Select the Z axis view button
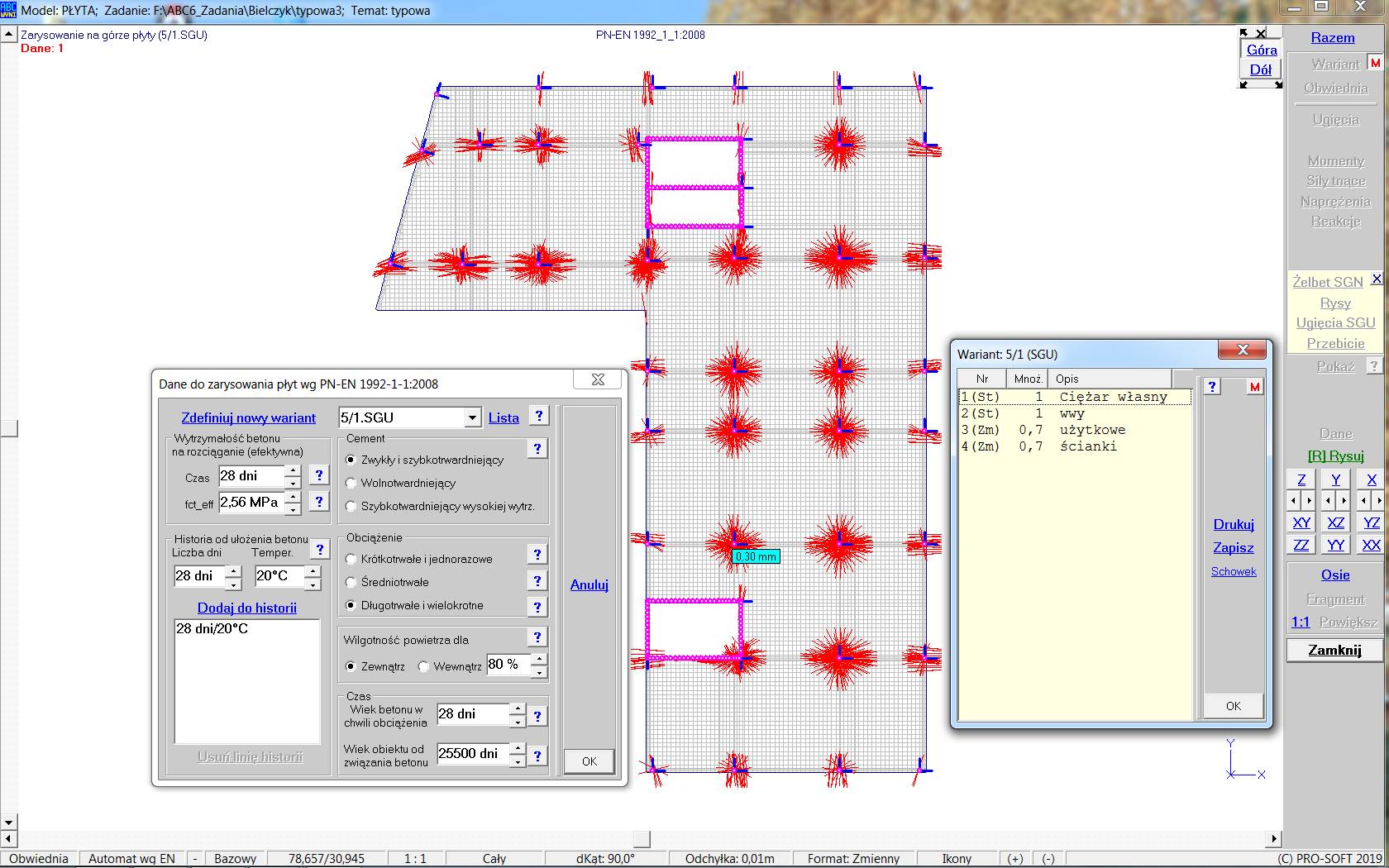The width and height of the screenshot is (1389, 868). coord(1301,479)
